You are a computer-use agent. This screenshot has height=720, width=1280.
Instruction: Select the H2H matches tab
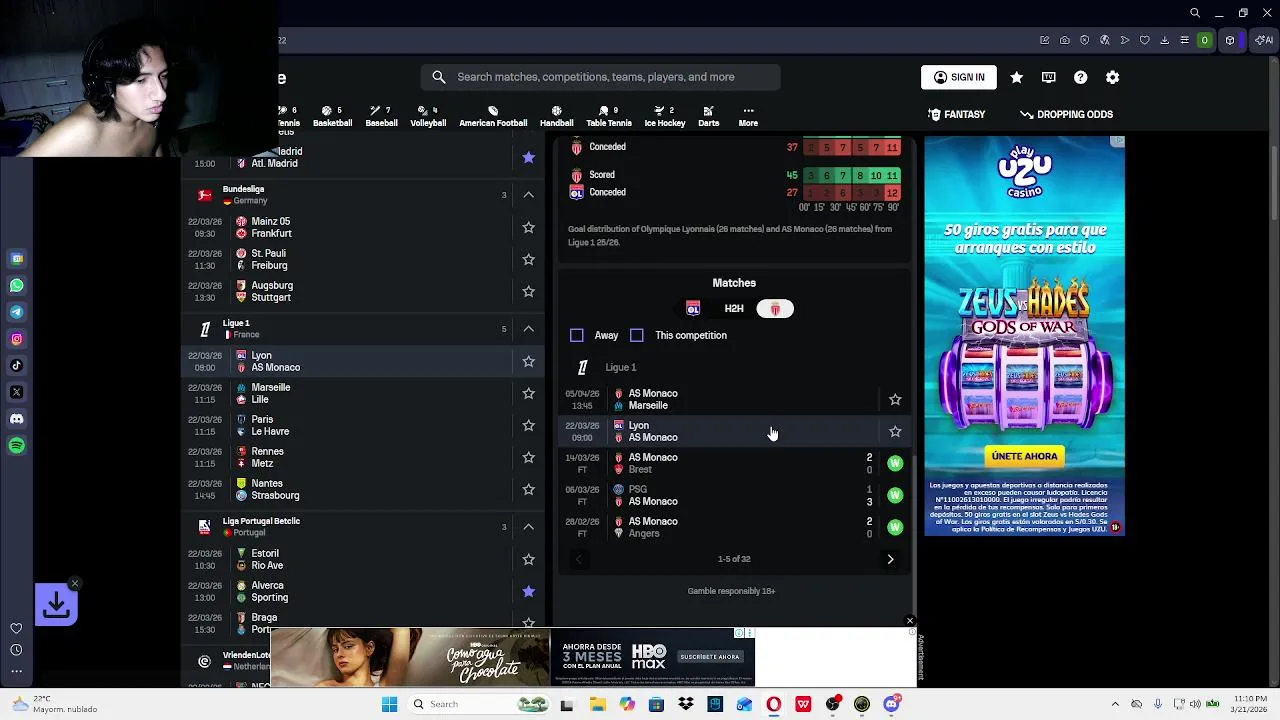(734, 309)
